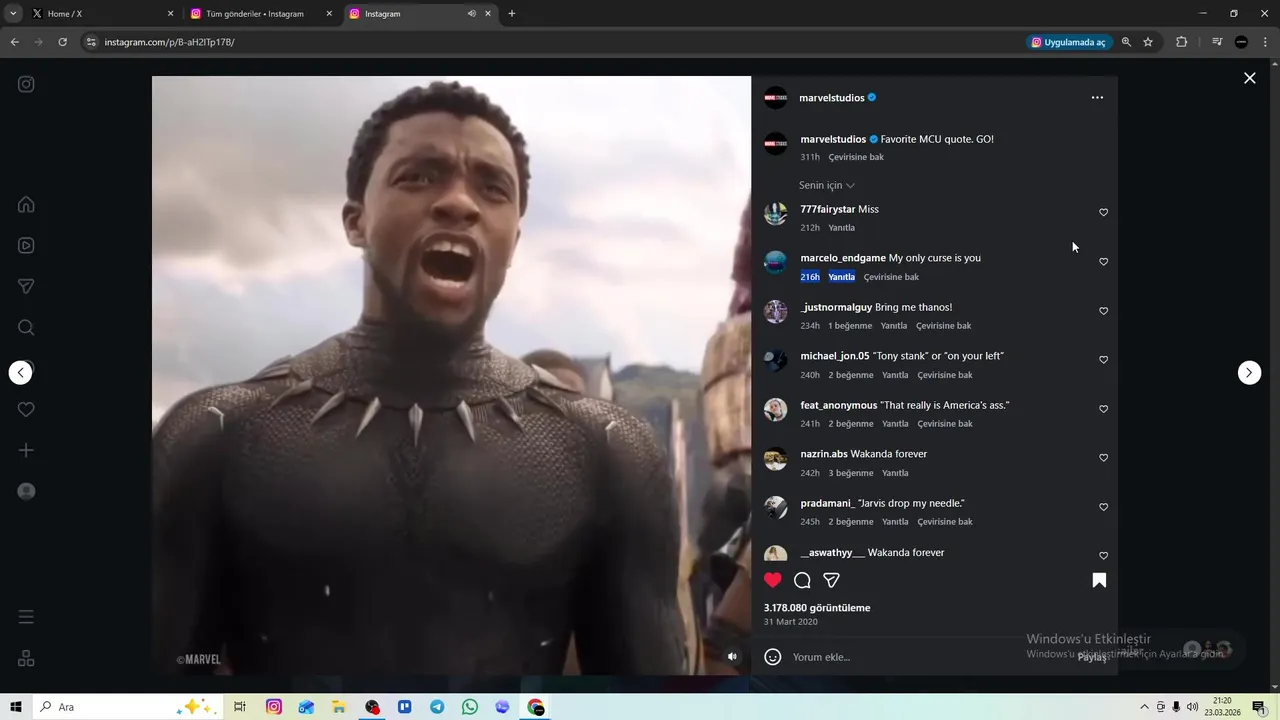
Task: Go to Home feed via house icon
Action: (26, 205)
